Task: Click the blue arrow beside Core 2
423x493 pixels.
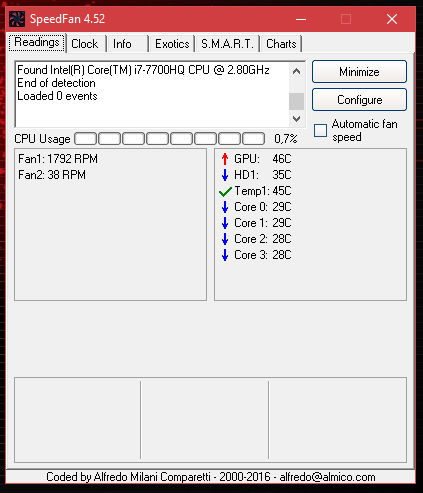Action: tap(225, 239)
